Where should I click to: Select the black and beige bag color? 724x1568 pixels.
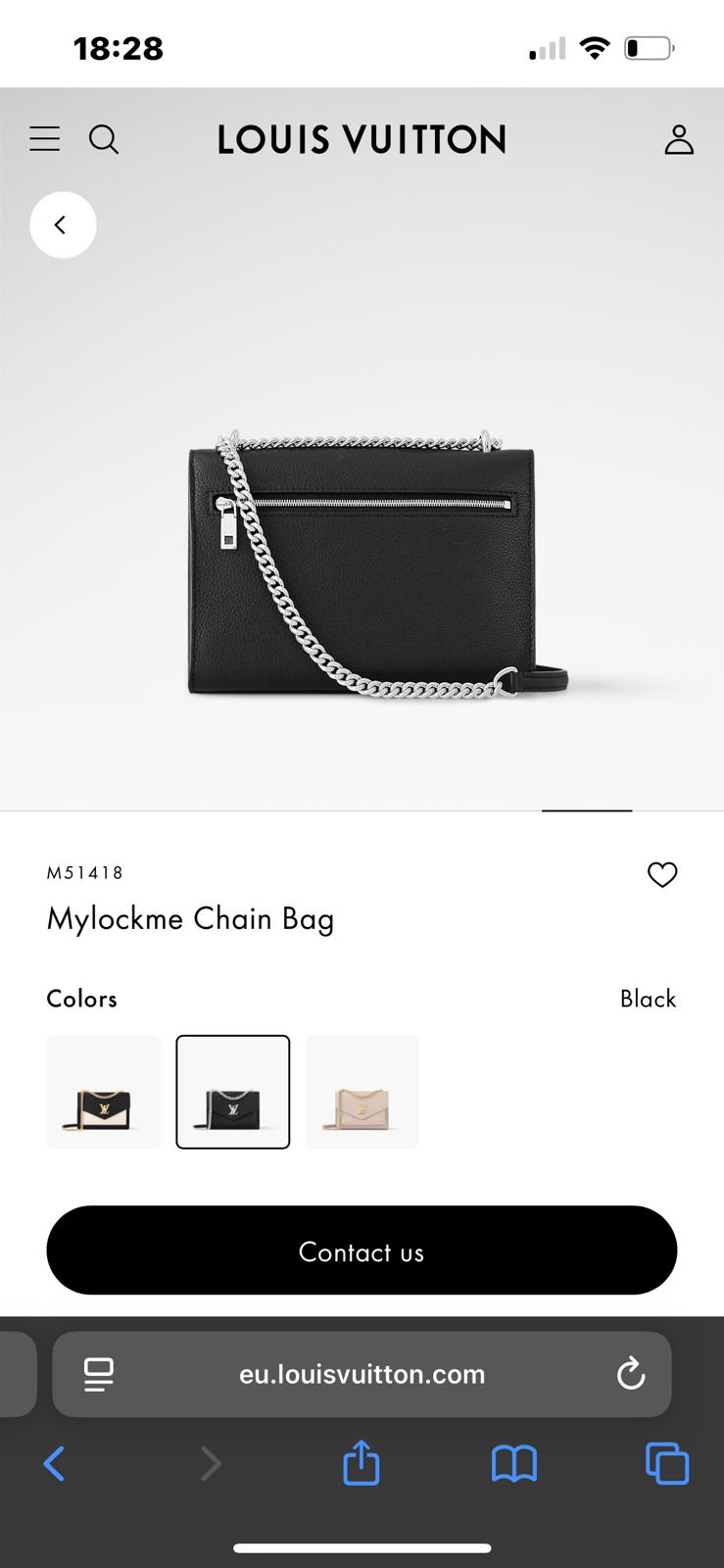point(104,1092)
